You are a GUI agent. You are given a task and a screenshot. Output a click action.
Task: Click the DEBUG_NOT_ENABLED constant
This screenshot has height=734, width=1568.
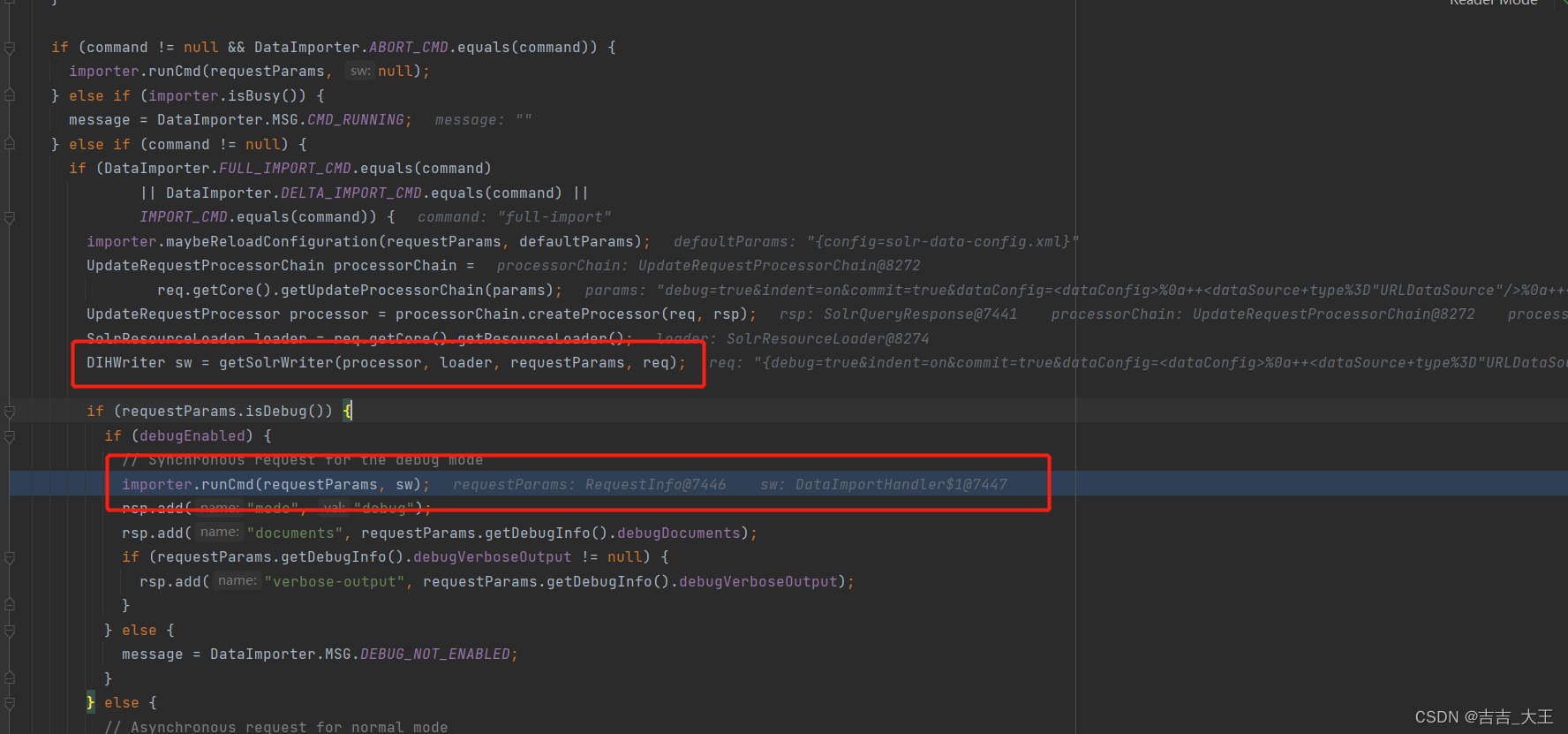pos(435,655)
